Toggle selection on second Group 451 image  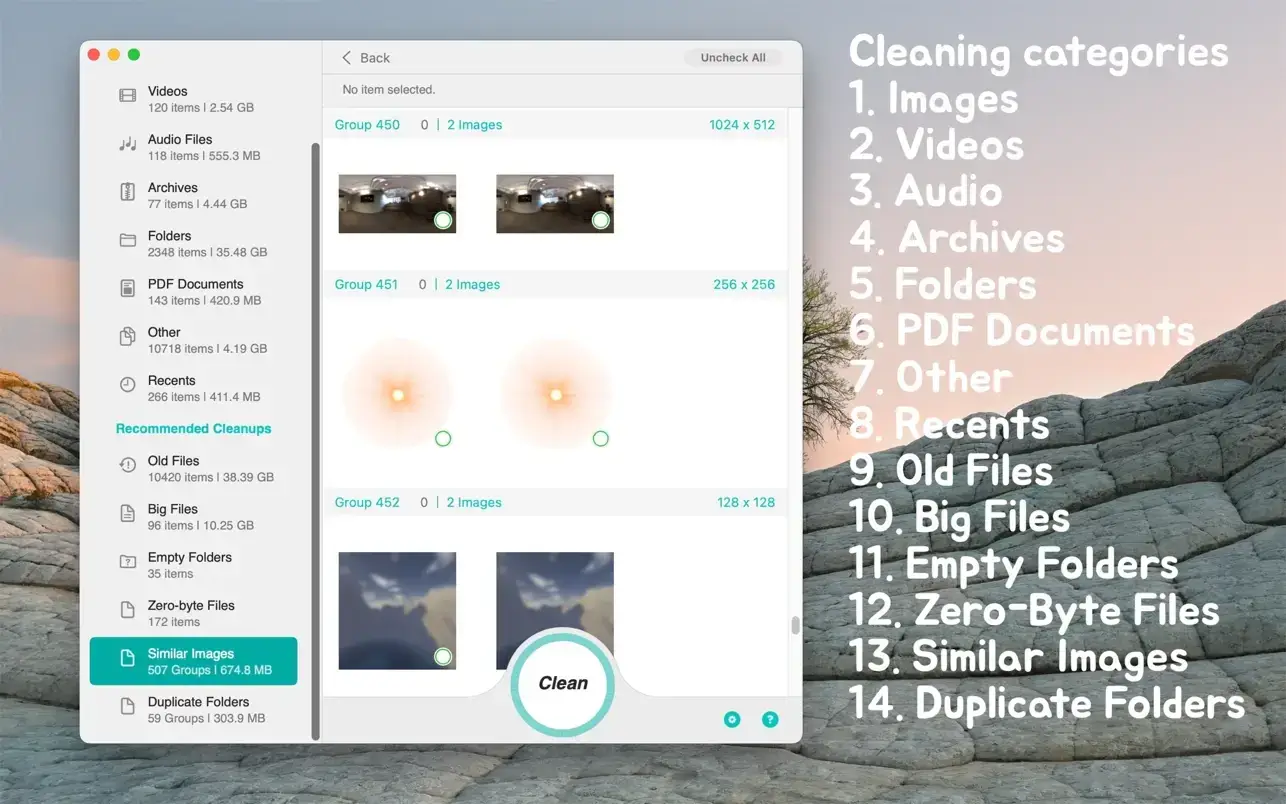(x=600, y=438)
